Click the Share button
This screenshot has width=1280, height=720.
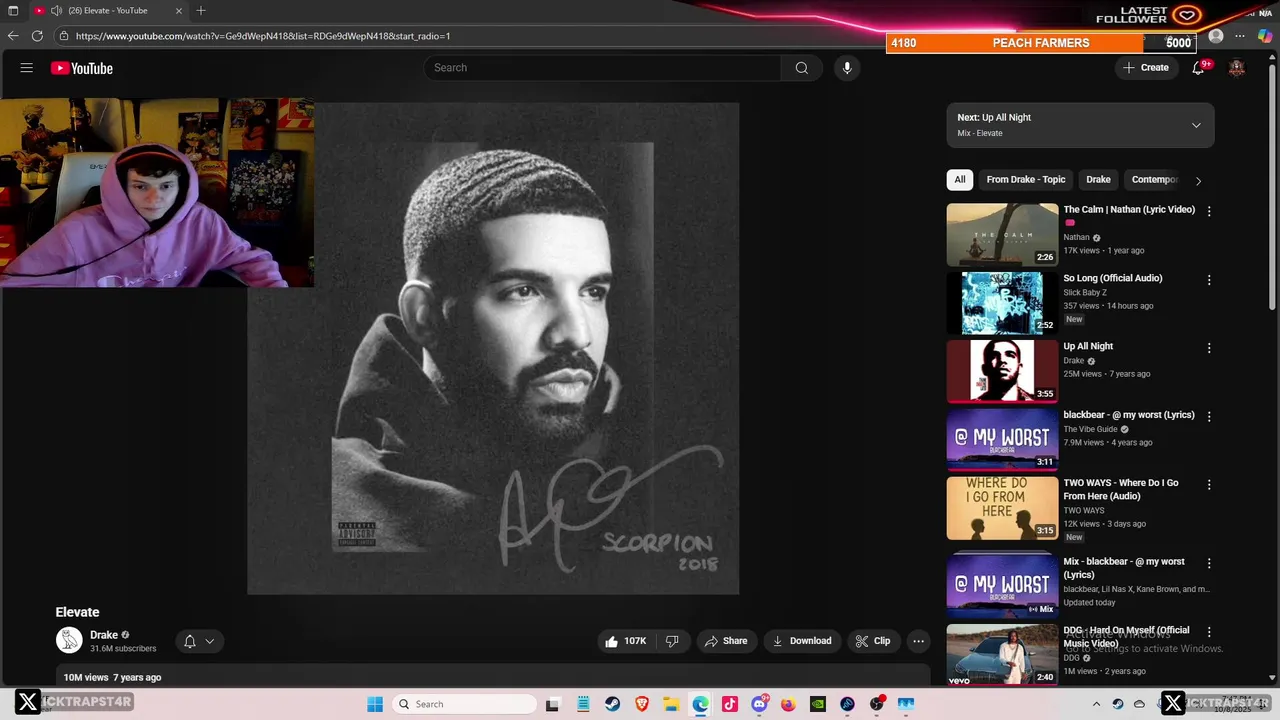(x=726, y=641)
